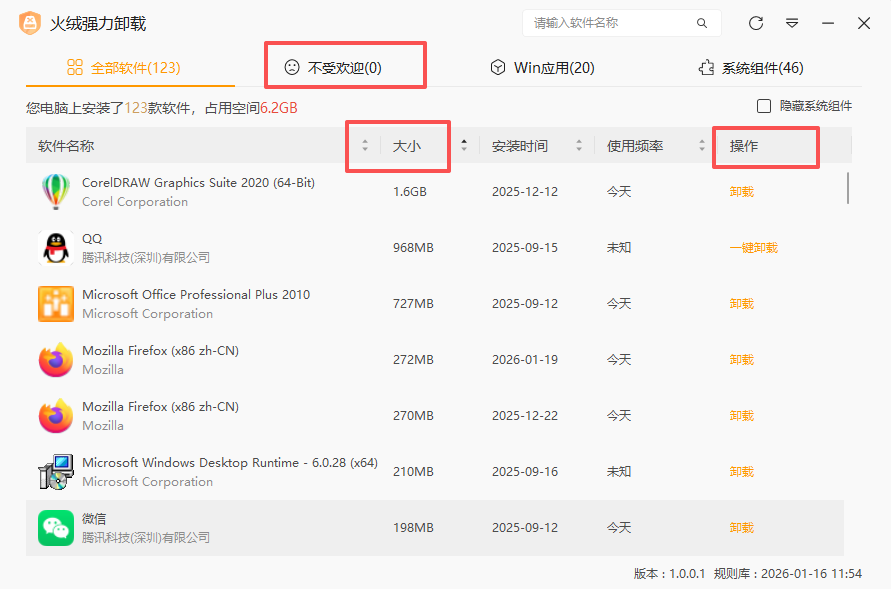This screenshot has width=891, height=589.
Task: Click the 微信 green app icon
Action: [x=56, y=528]
